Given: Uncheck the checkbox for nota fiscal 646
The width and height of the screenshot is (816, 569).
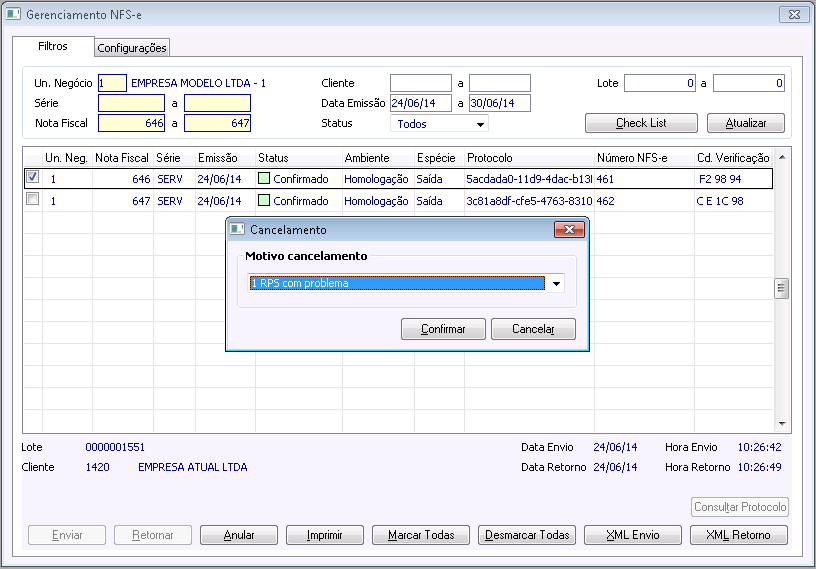Looking at the screenshot, I should pos(32,177).
